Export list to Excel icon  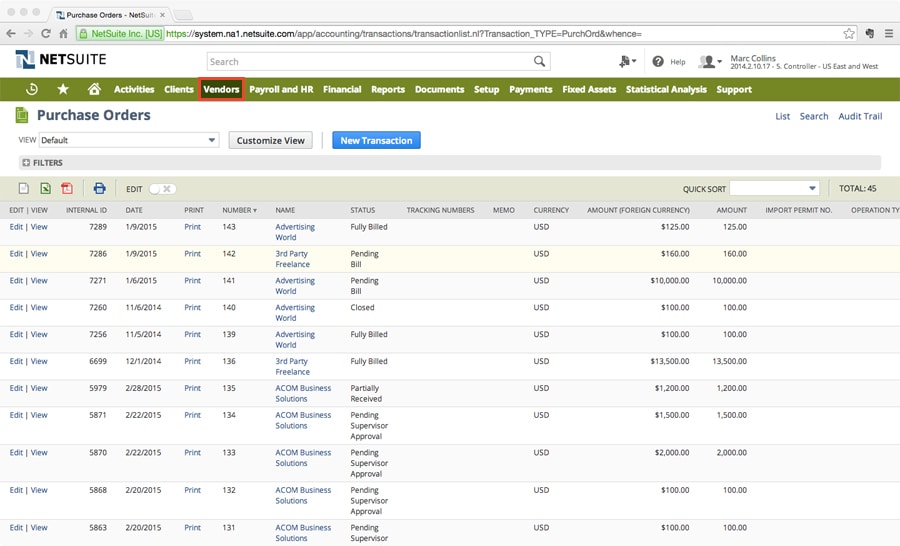pyautogui.click(x=45, y=188)
